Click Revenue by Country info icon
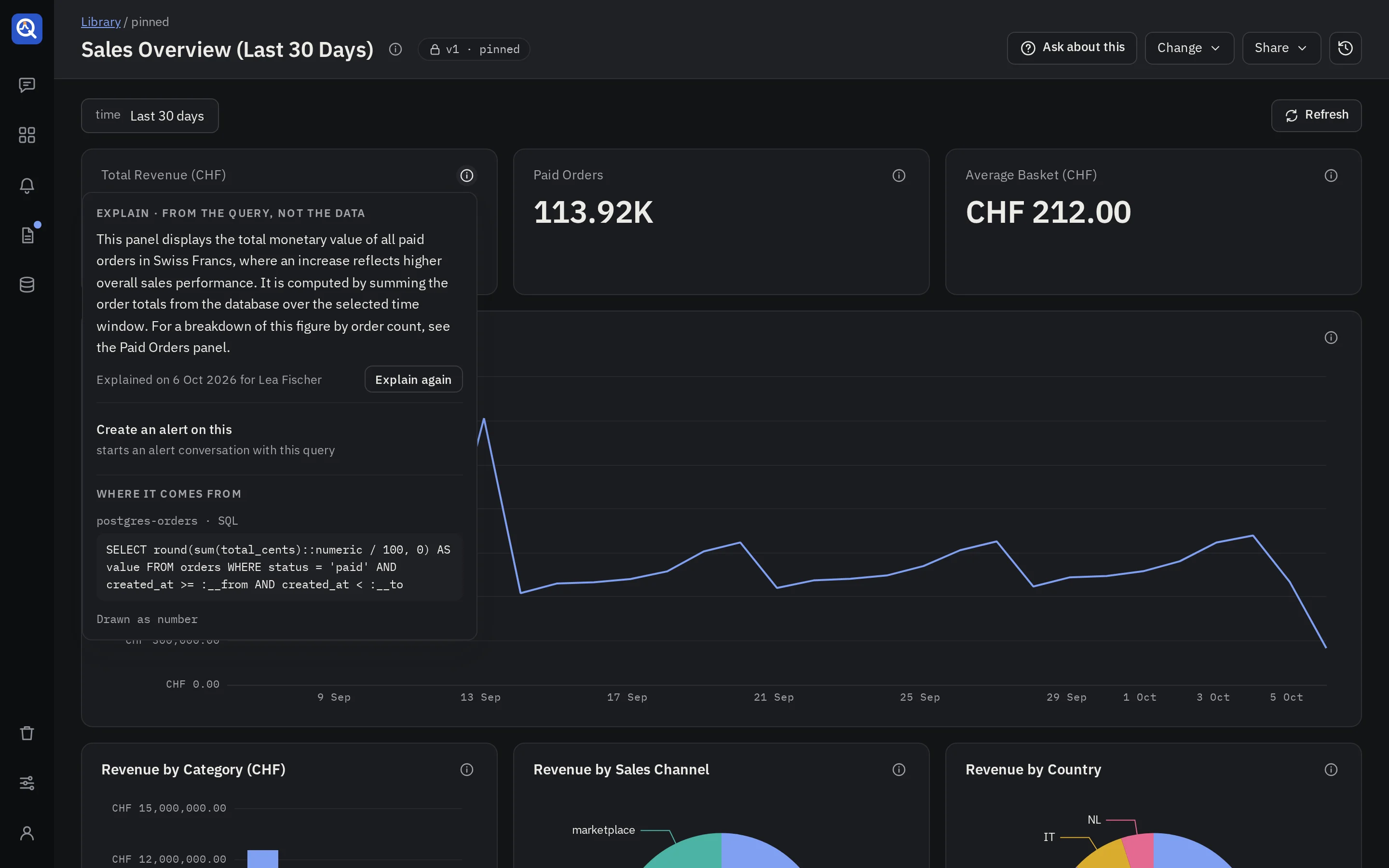This screenshot has height=868, width=1389. tap(1331, 770)
